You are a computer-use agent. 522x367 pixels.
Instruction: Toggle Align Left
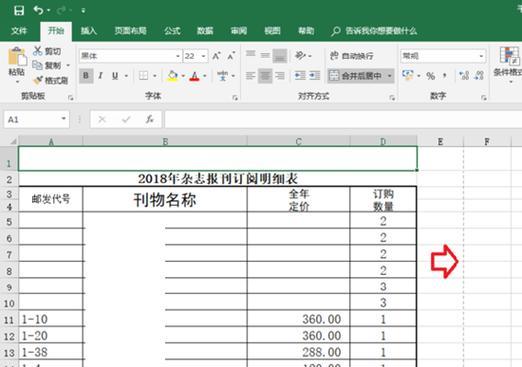pos(250,76)
